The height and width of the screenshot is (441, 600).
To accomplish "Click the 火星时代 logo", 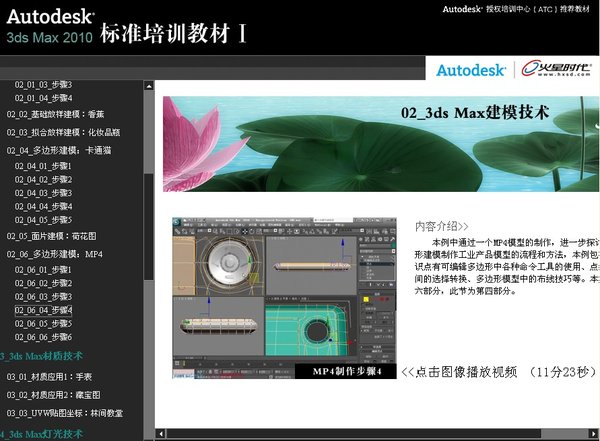I will tap(557, 69).
